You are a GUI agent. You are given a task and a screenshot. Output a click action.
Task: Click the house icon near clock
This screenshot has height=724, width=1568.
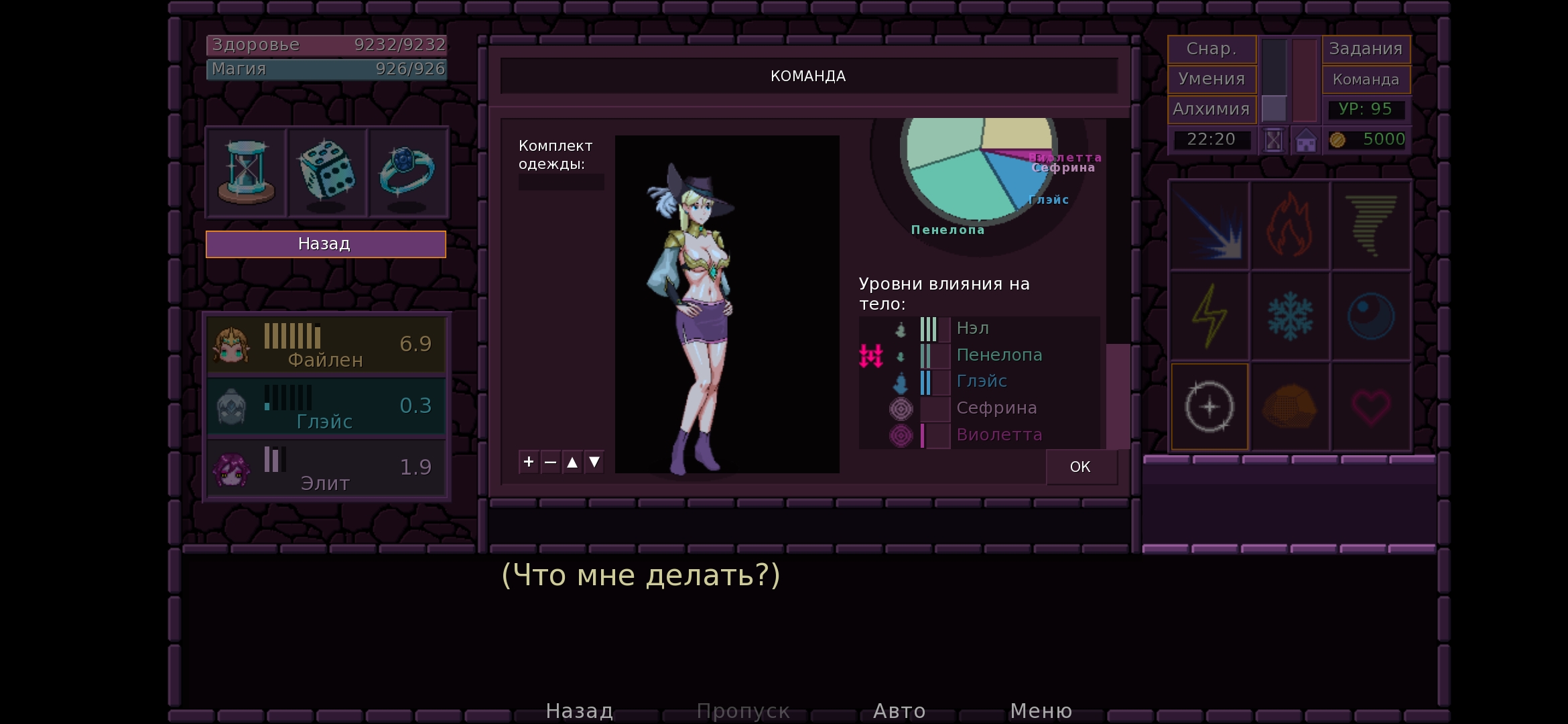pos(1305,141)
